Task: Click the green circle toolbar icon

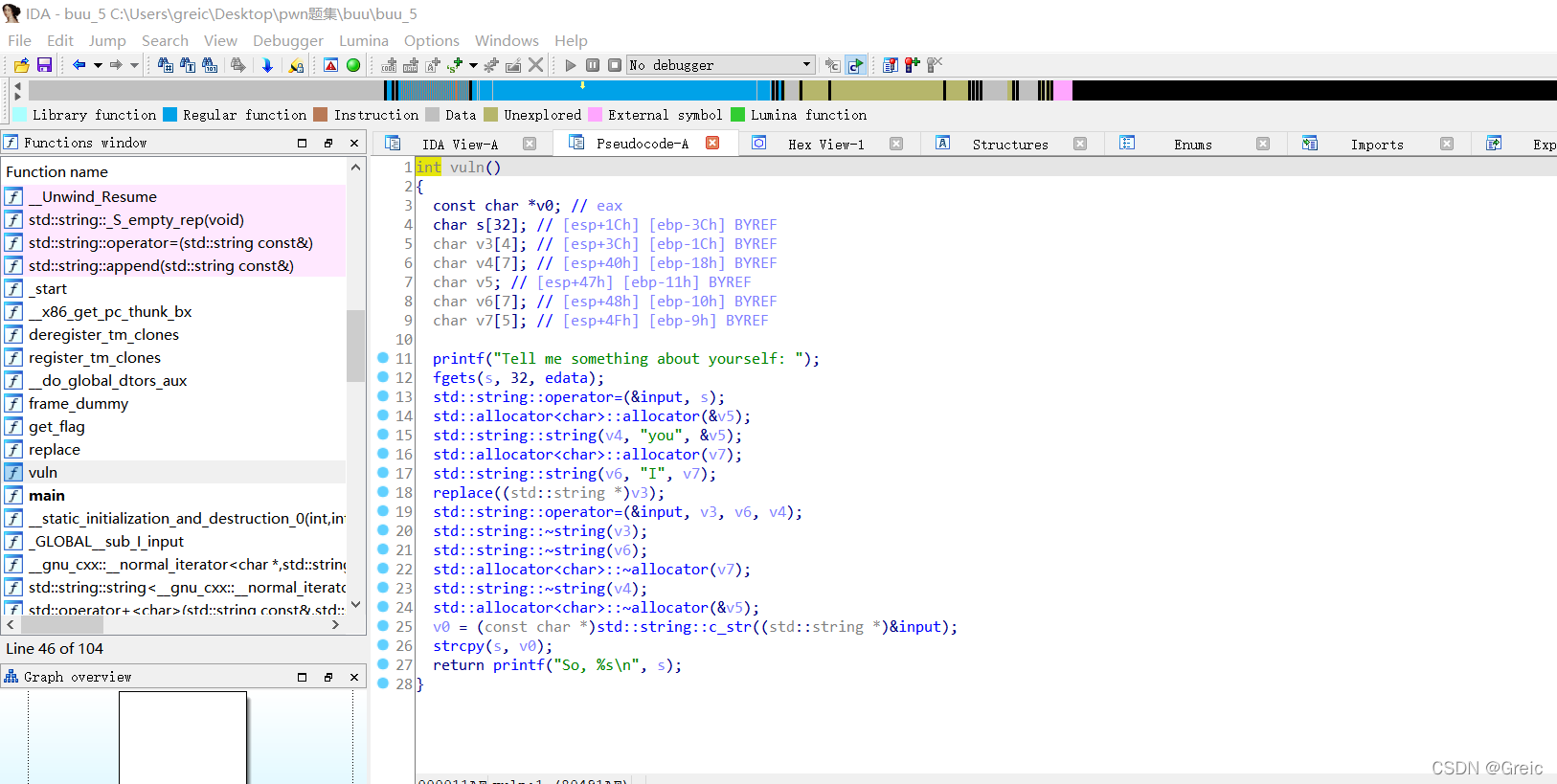Action: point(353,65)
